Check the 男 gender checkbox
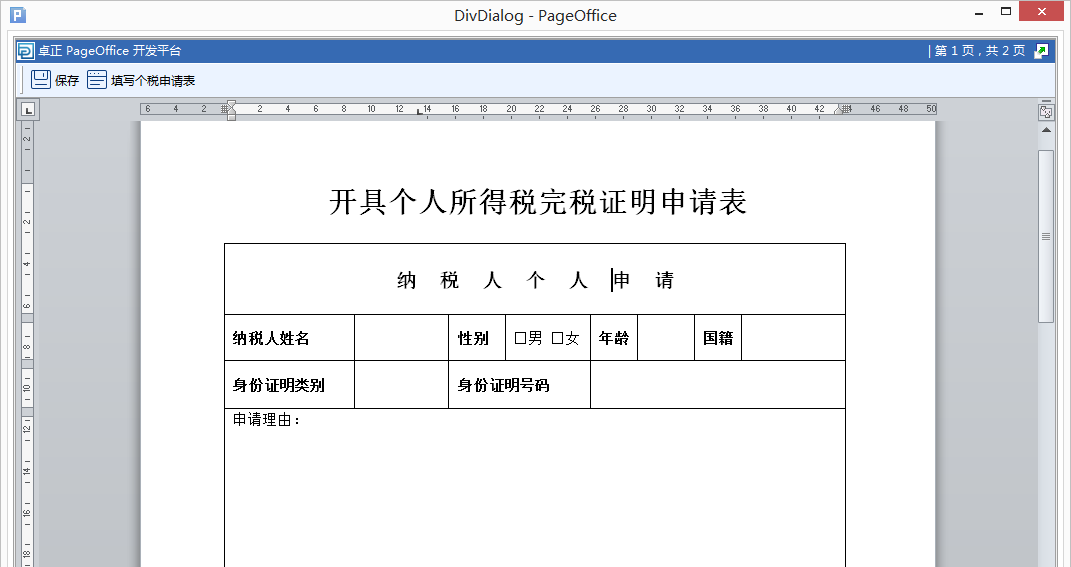Screen dimensions: 1071x567 pos(520,338)
